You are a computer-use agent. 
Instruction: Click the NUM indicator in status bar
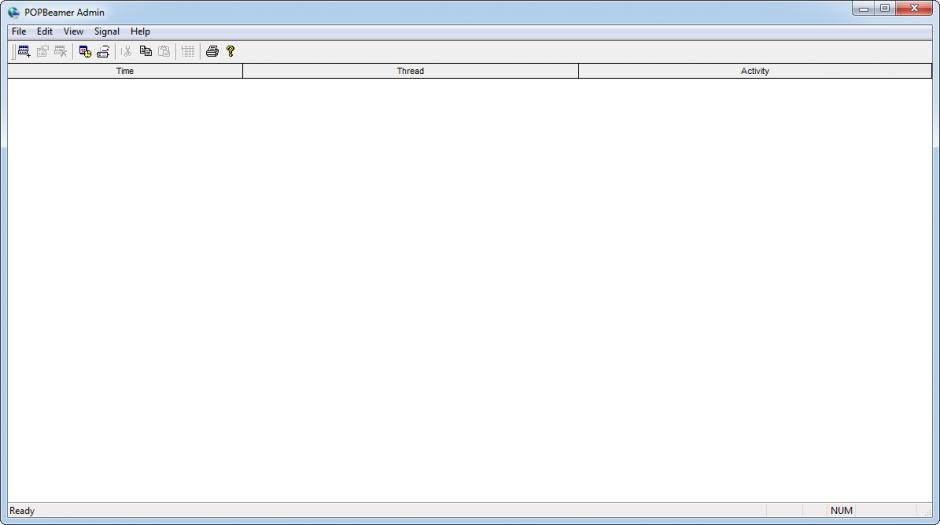click(841, 511)
